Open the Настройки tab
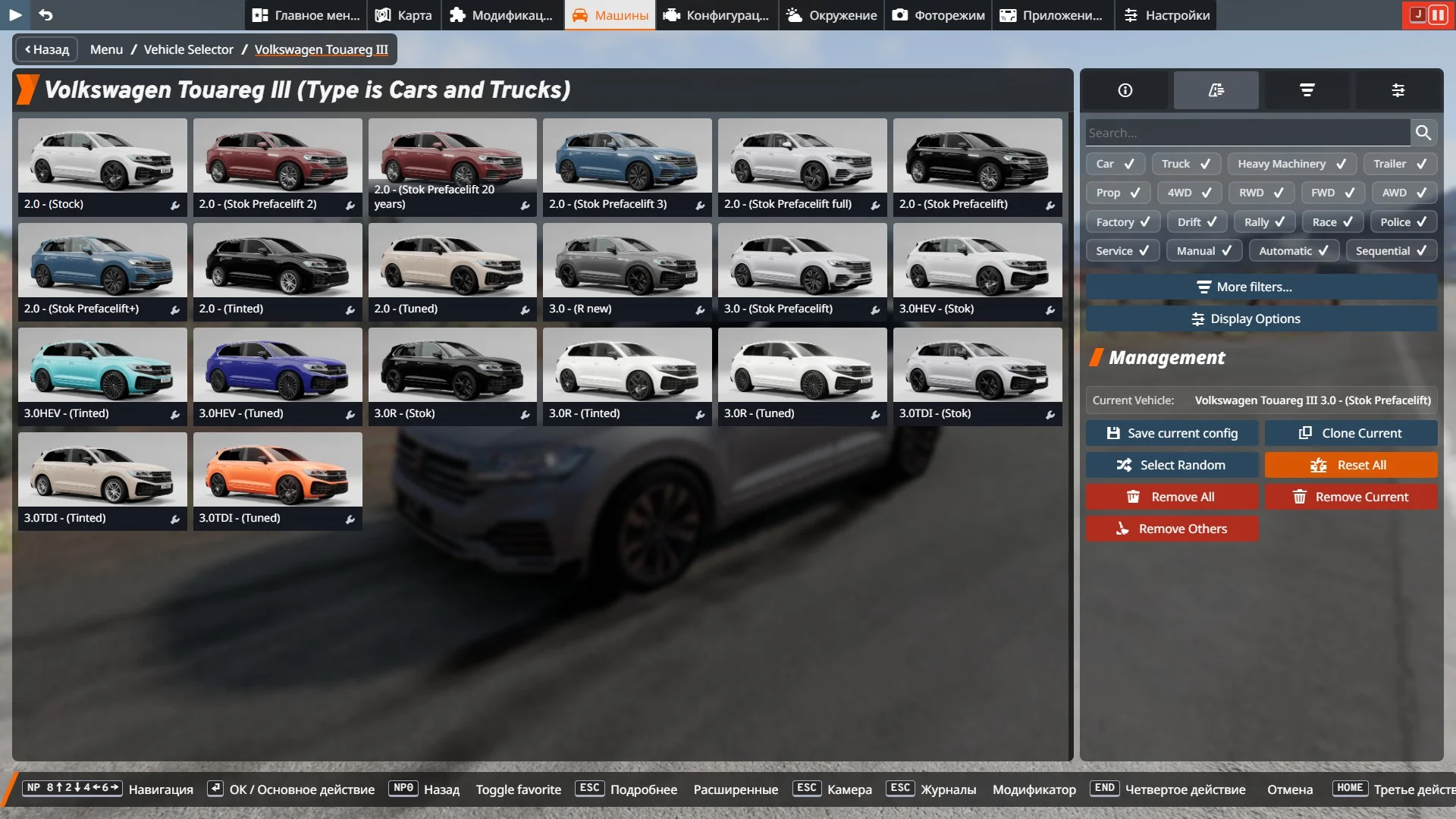 point(1166,15)
